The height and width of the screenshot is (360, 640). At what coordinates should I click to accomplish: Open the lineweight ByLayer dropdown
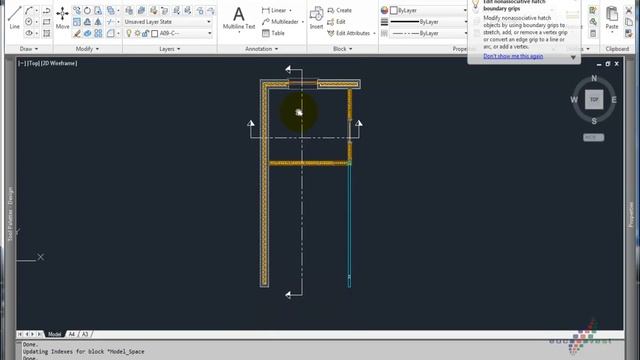click(428, 22)
